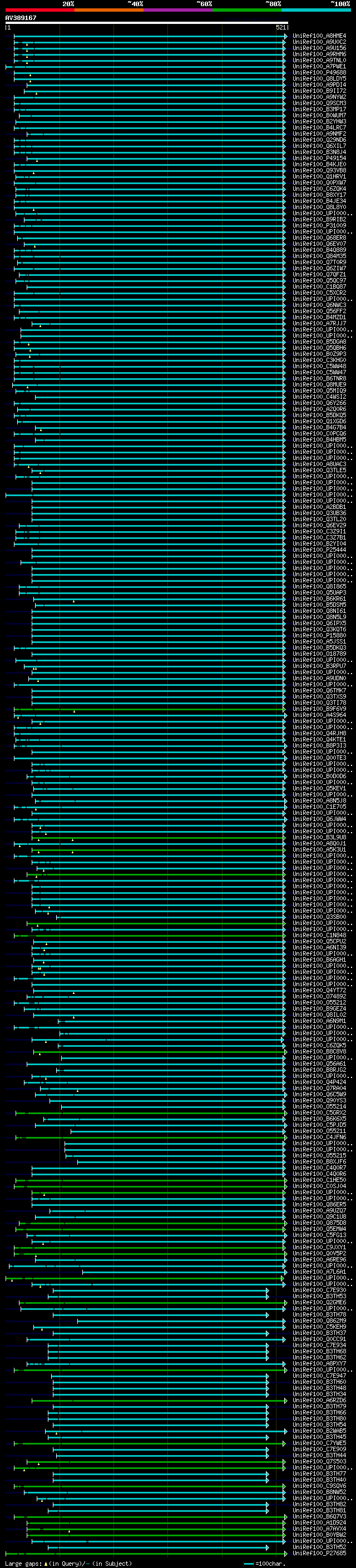This screenshot has width=356, height=1568.
Task: Open the last hit UniRef100_P27685
Action: (x=319, y=1553)
